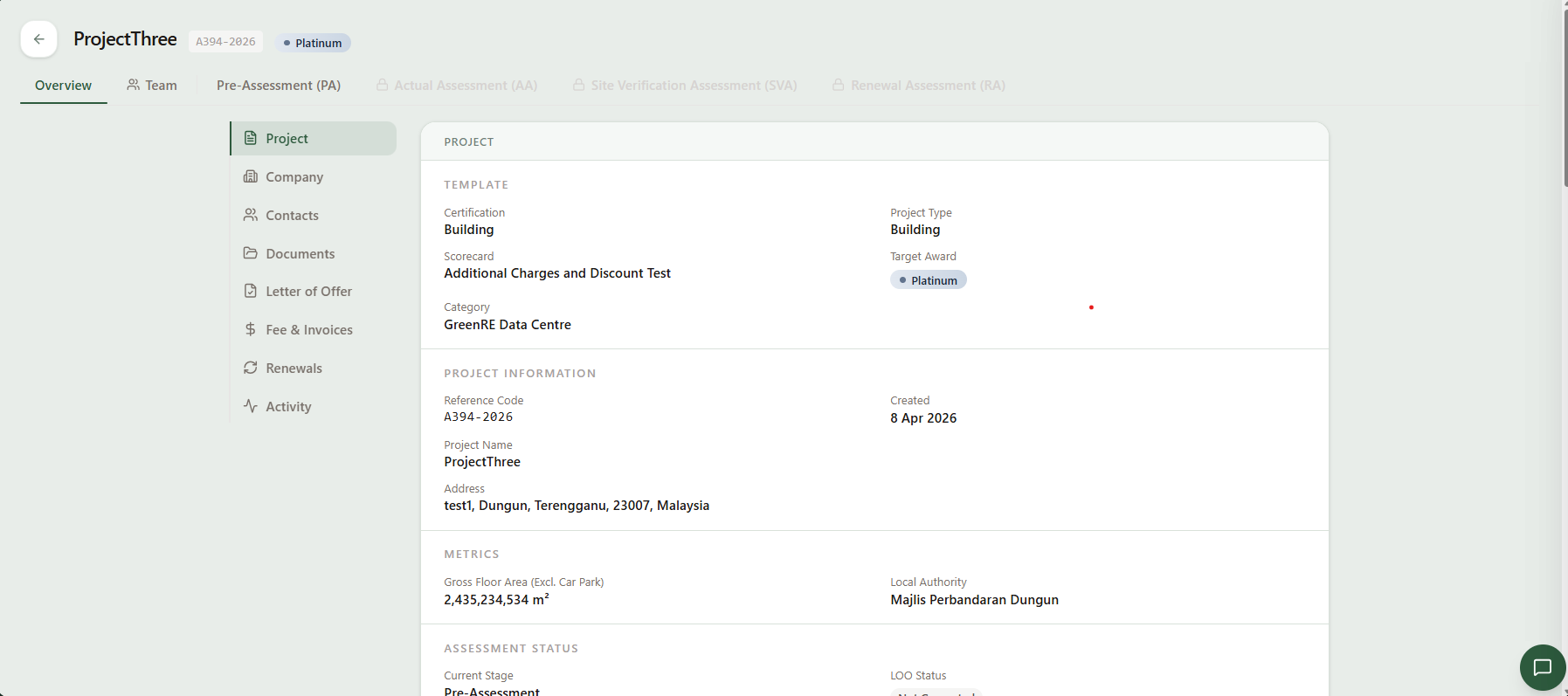Click the METRICS section heading

[472, 555]
